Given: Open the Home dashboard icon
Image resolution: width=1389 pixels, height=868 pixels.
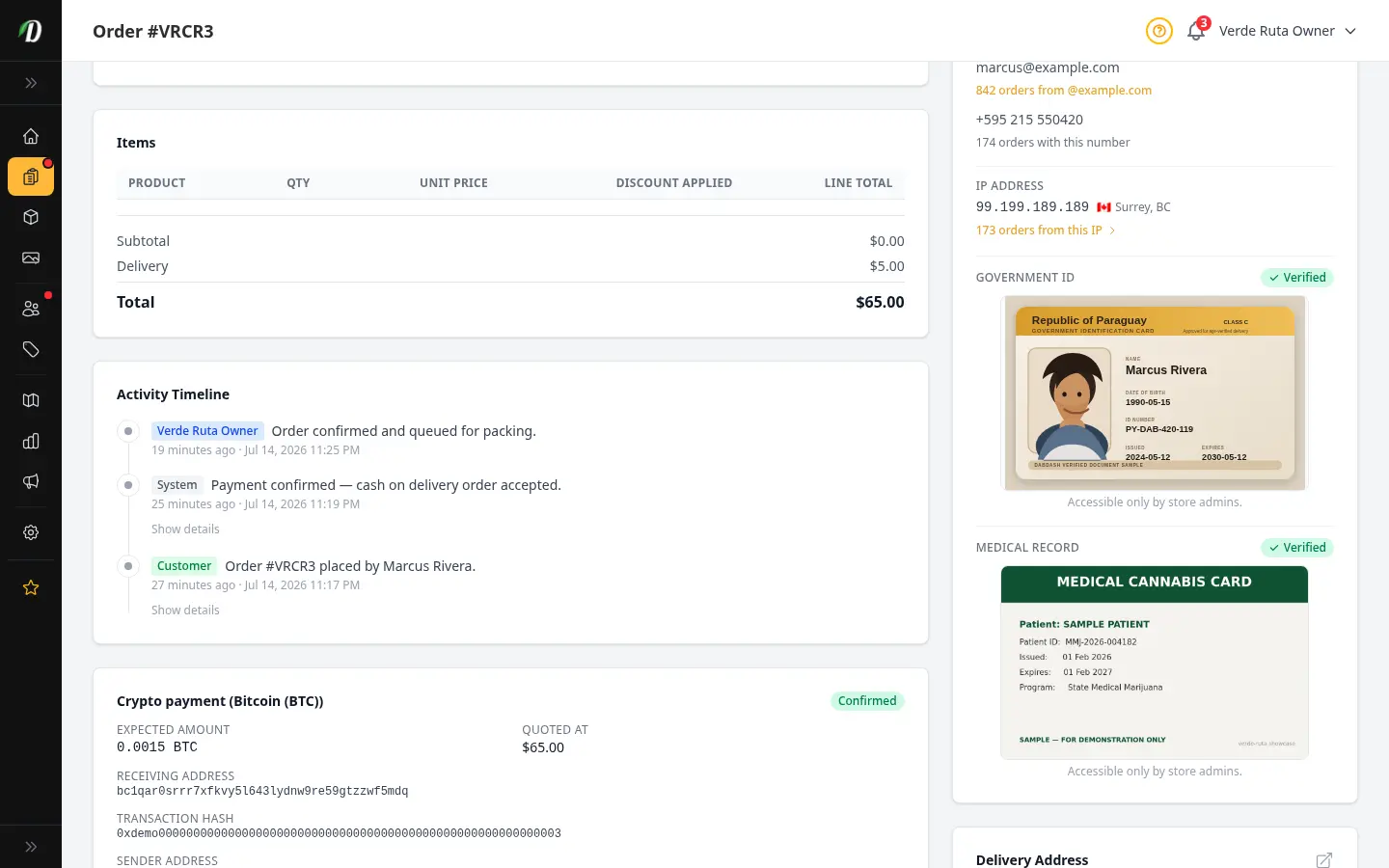Looking at the screenshot, I should click(x=31, y=136).
